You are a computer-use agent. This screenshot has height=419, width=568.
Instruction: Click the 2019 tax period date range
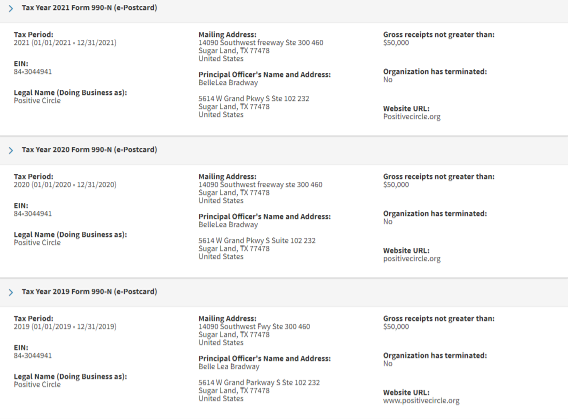tap(65, 327)
